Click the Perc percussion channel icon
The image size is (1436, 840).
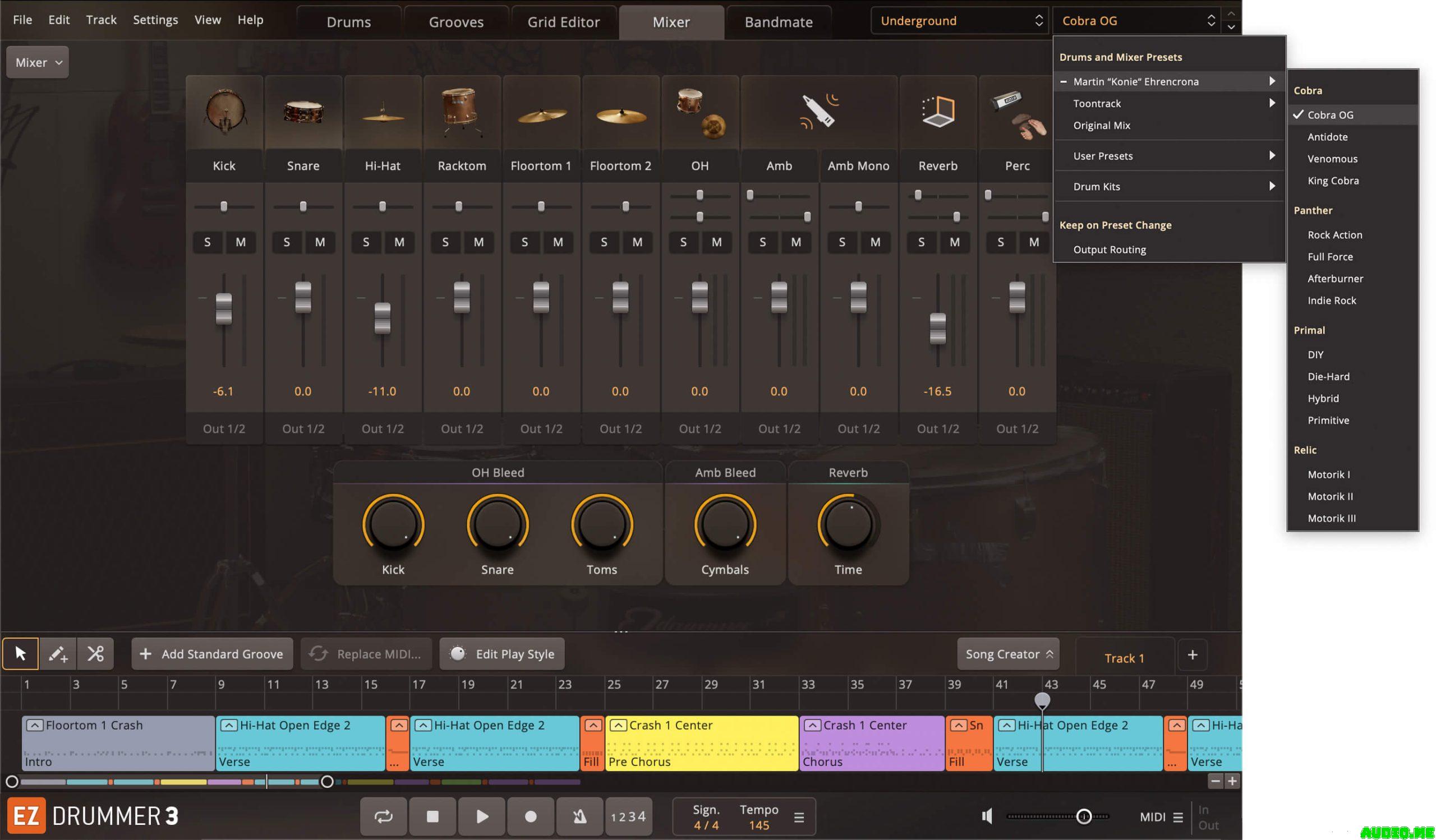tap(1018, 114)
